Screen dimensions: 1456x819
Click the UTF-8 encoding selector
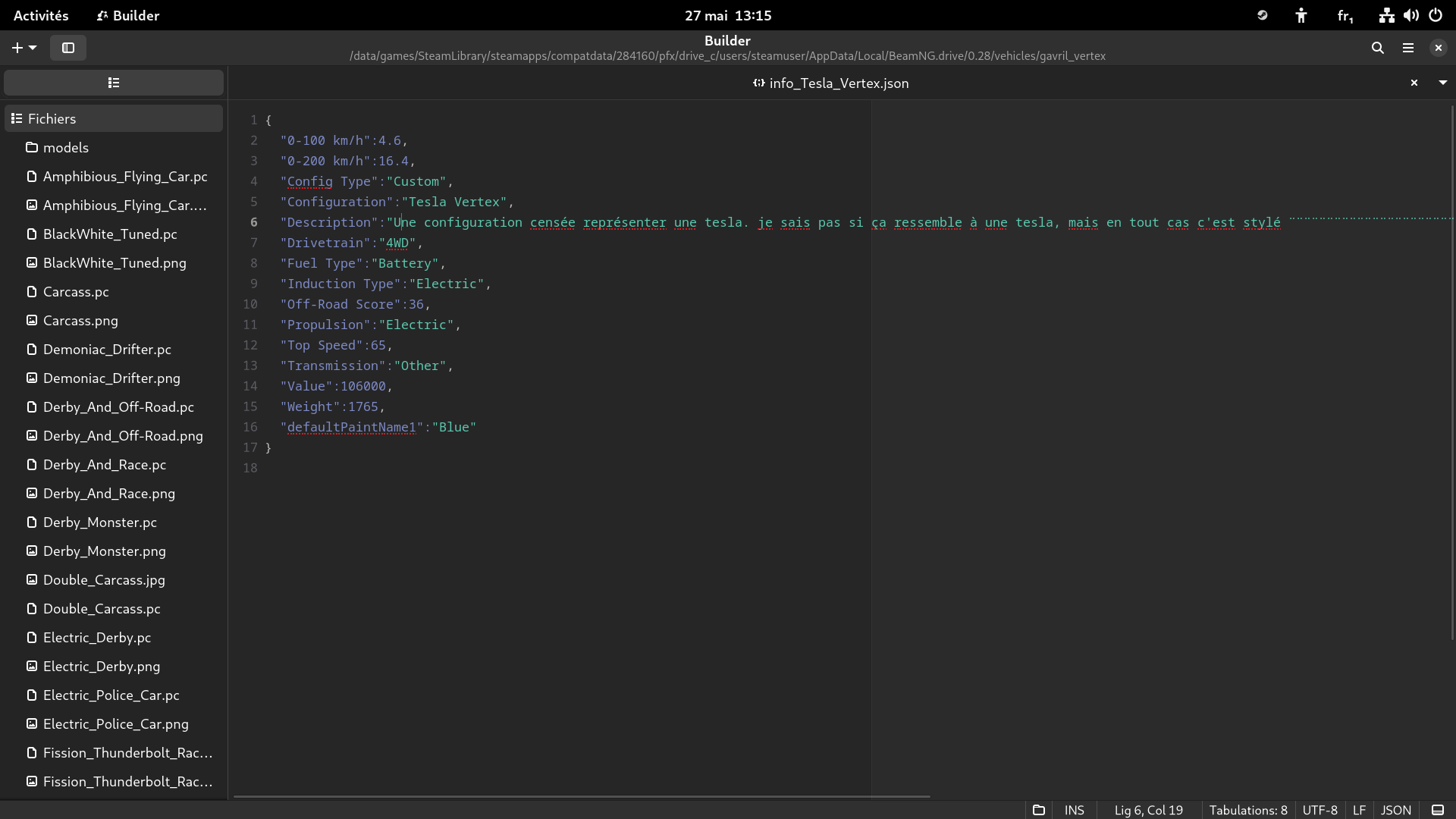click(1319, 810)
